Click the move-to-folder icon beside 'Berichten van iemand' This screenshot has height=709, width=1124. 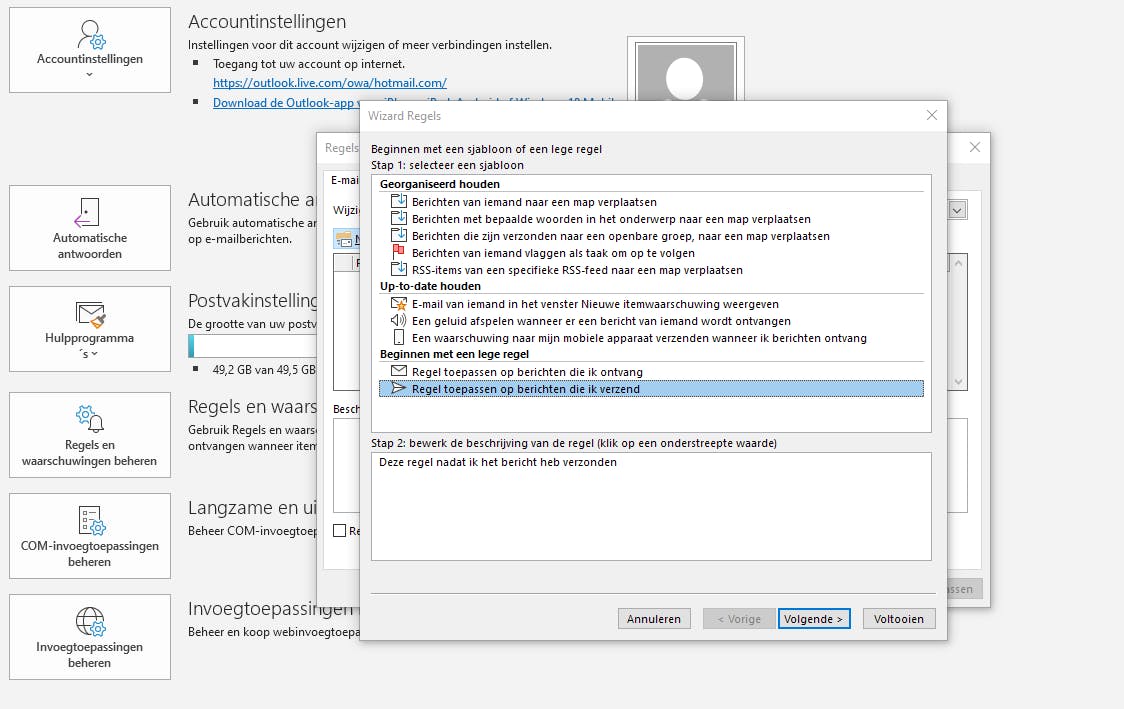399,201
